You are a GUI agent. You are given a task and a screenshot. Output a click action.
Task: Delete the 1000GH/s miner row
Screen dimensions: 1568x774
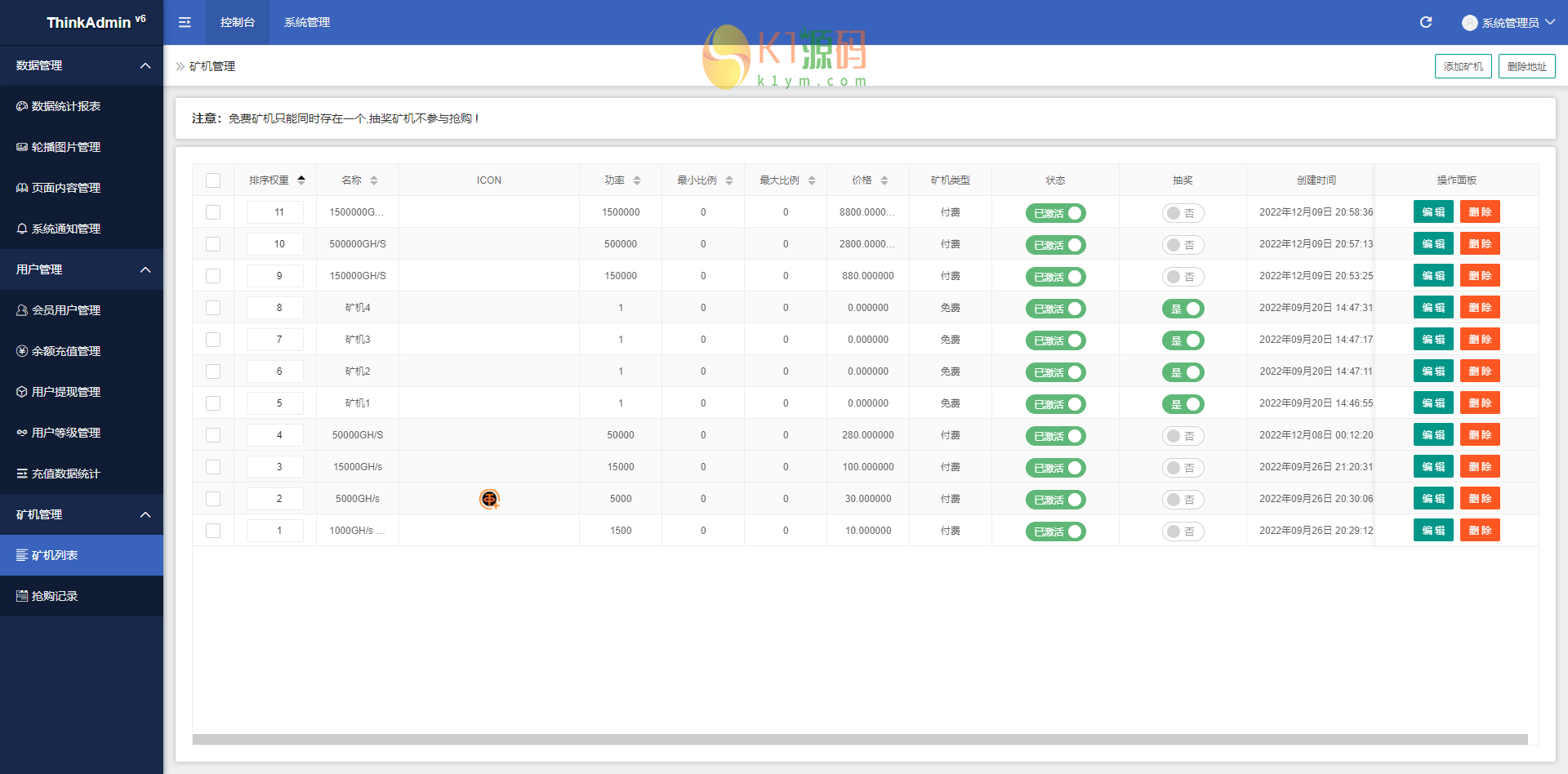pyautogui.click(x=1480, y=531)
